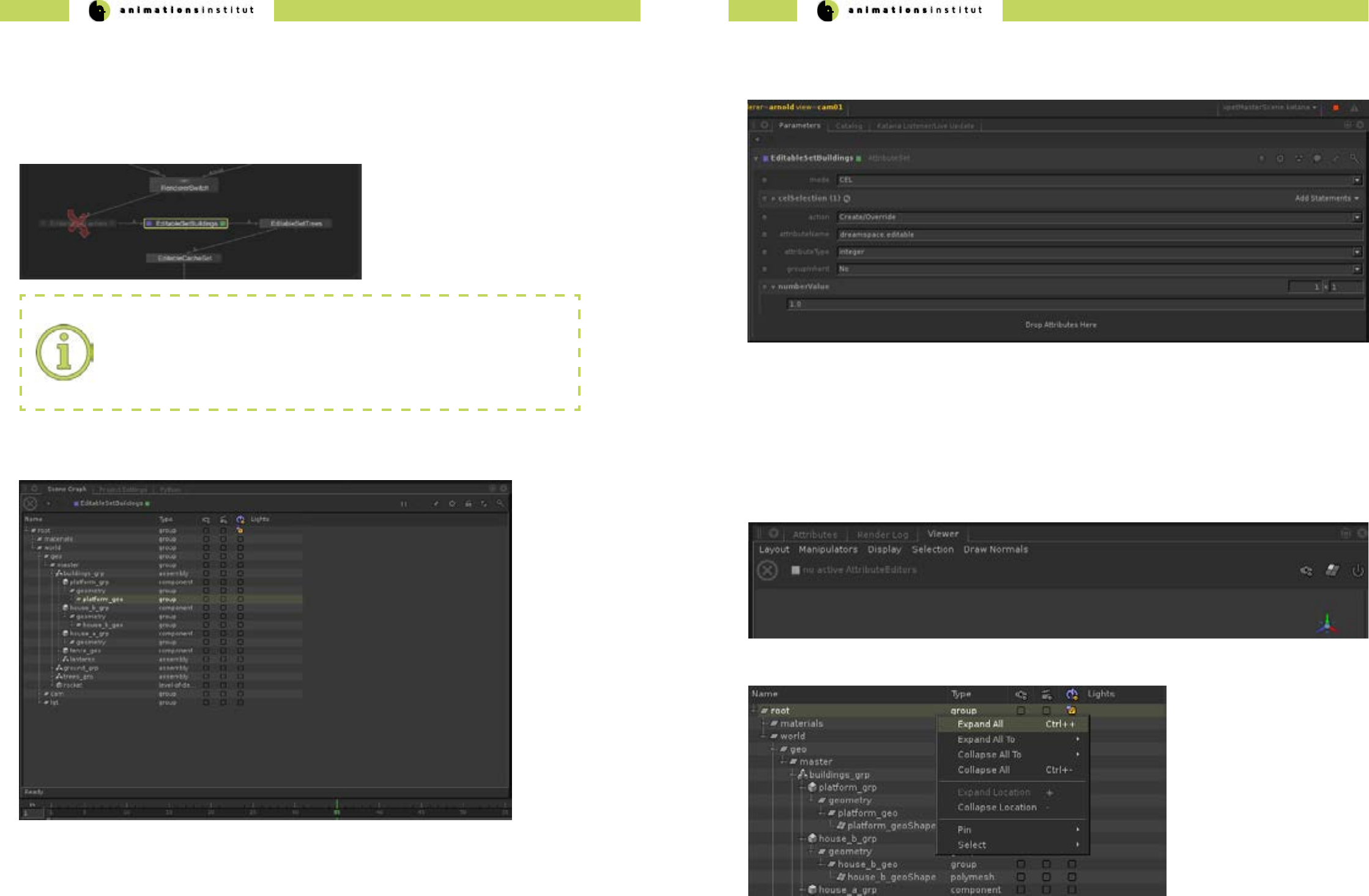Click the red render stop icon in the top bar
1369x896 pixels.
pos(1335,108)
